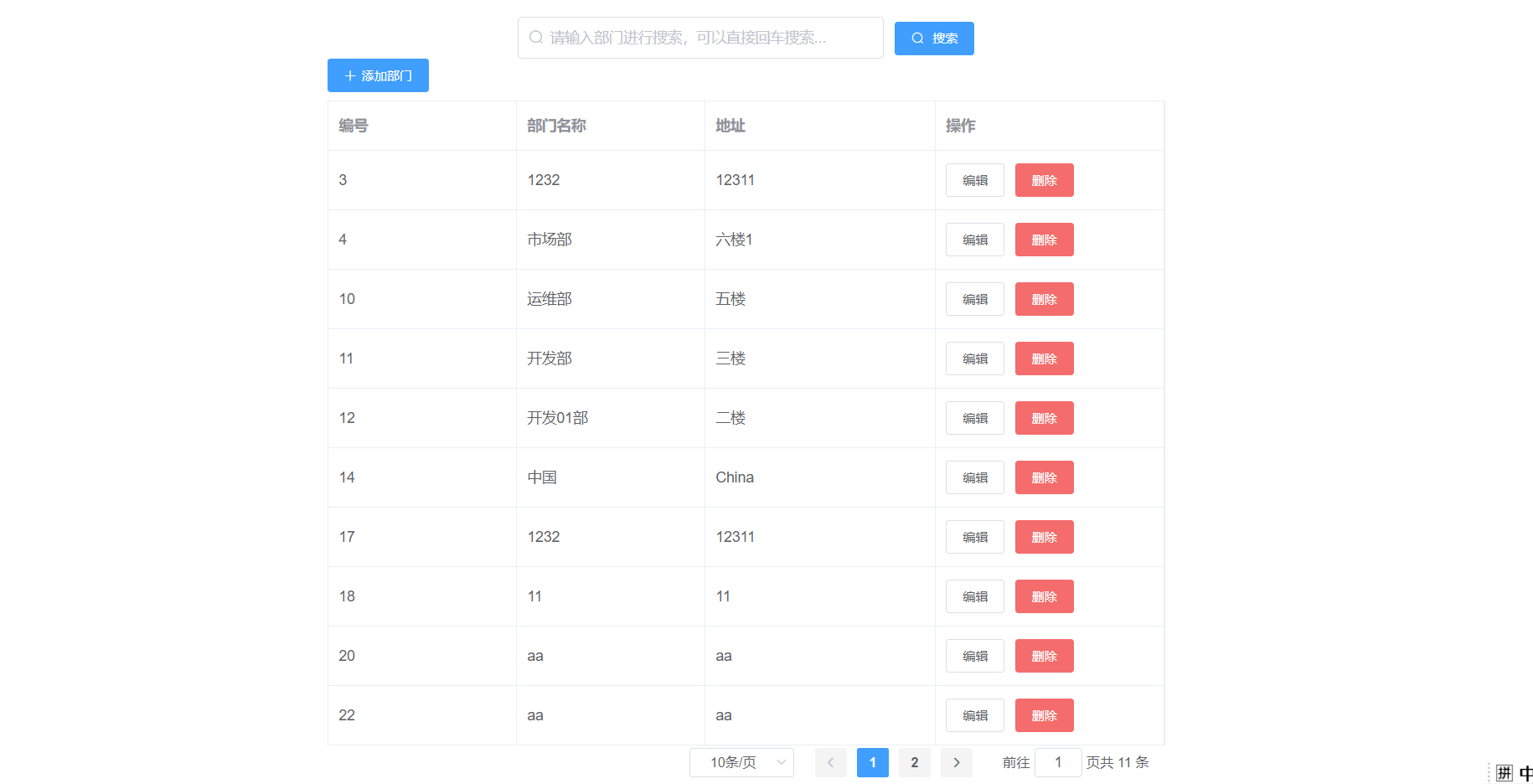Image resolution: width=1533 pixels, height=784 pixels.
Task: Click 删除 for the 运维部 department
Action: coord(1044,298)
